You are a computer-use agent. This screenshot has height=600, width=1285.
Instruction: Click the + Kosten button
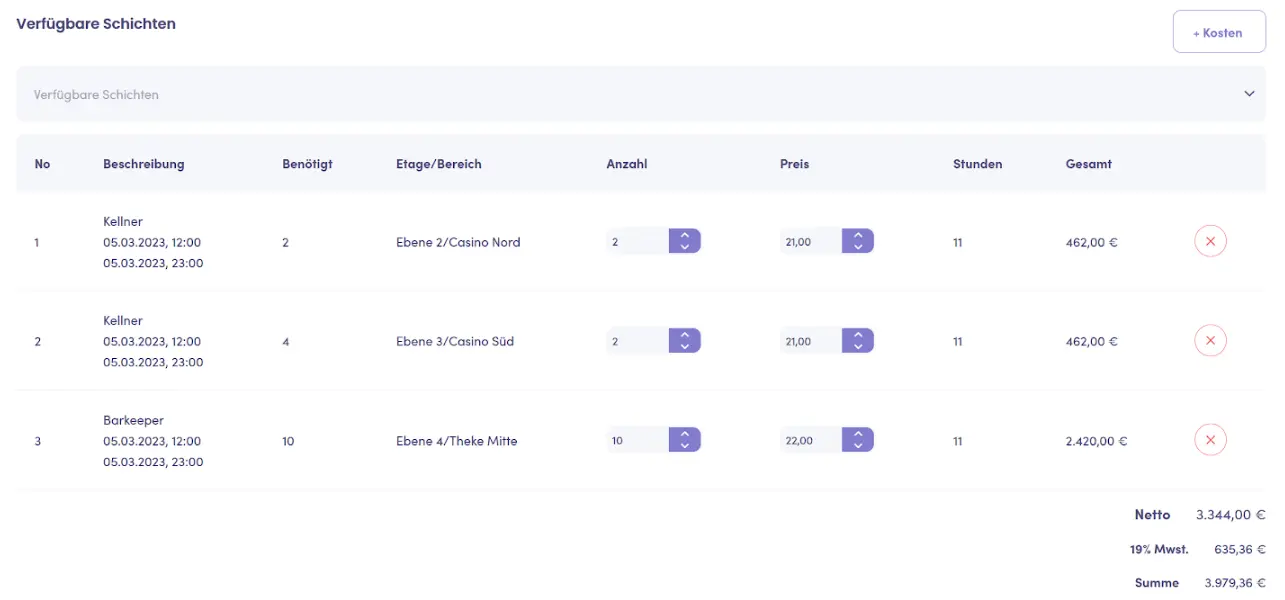click(1218, 32)
